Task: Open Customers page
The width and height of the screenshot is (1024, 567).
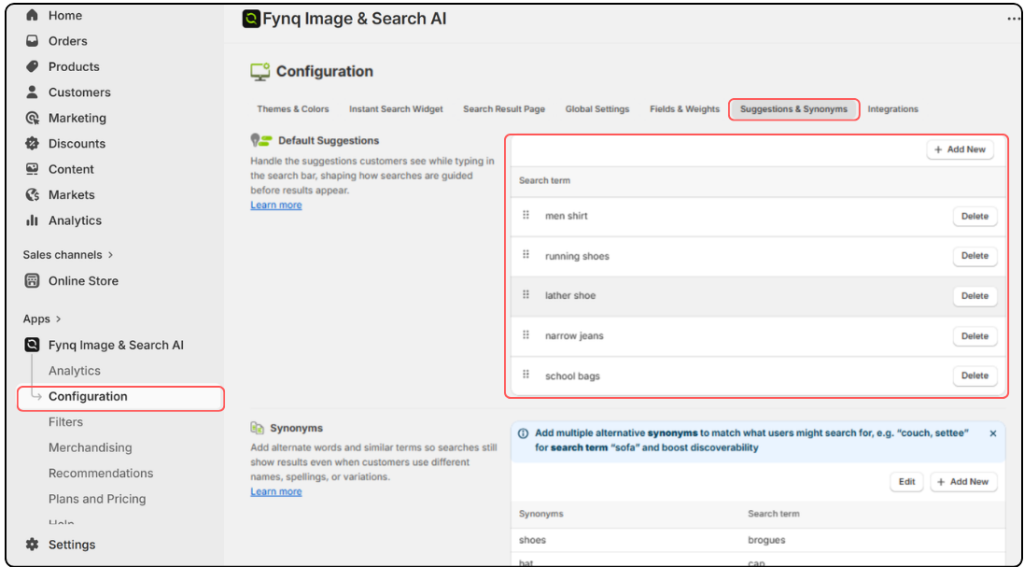Action: point(79,92)
